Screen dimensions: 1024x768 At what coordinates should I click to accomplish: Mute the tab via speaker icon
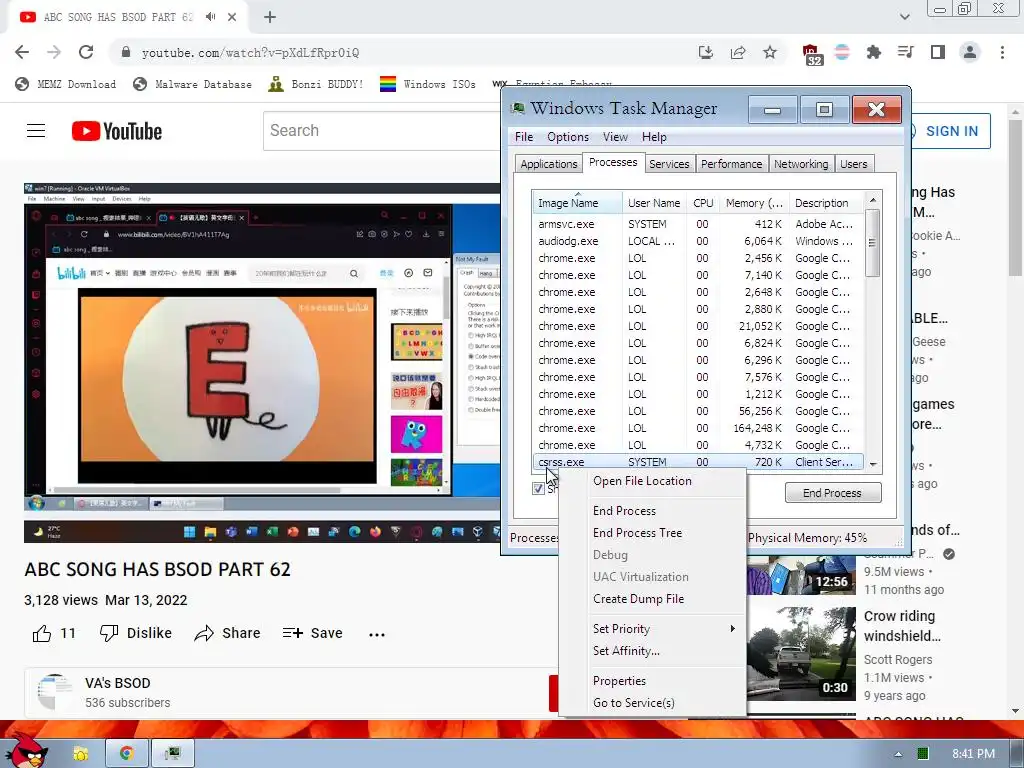pyautogui.click(x=210, y=17)
